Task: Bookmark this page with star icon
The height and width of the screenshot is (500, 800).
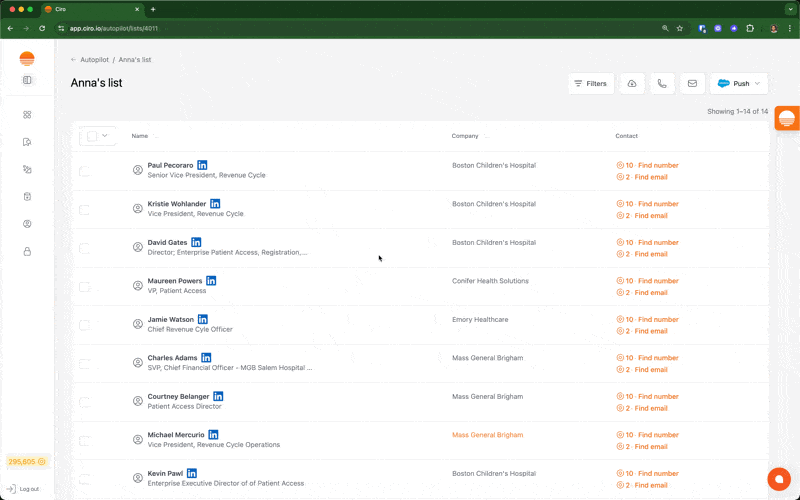Action: (x=680, y=29)
